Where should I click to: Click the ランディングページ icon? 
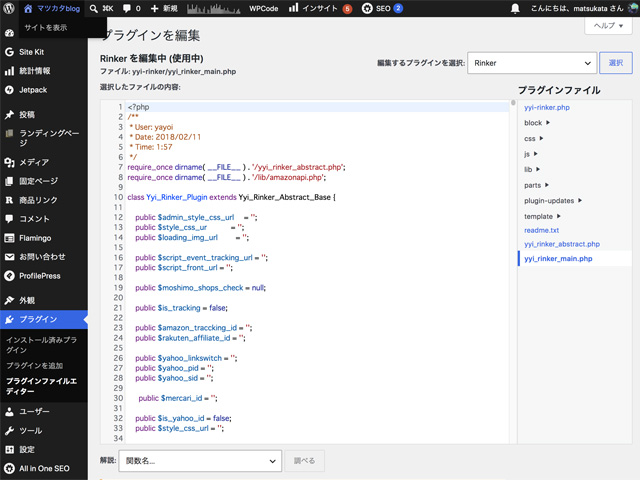click(x=9, y=133)
